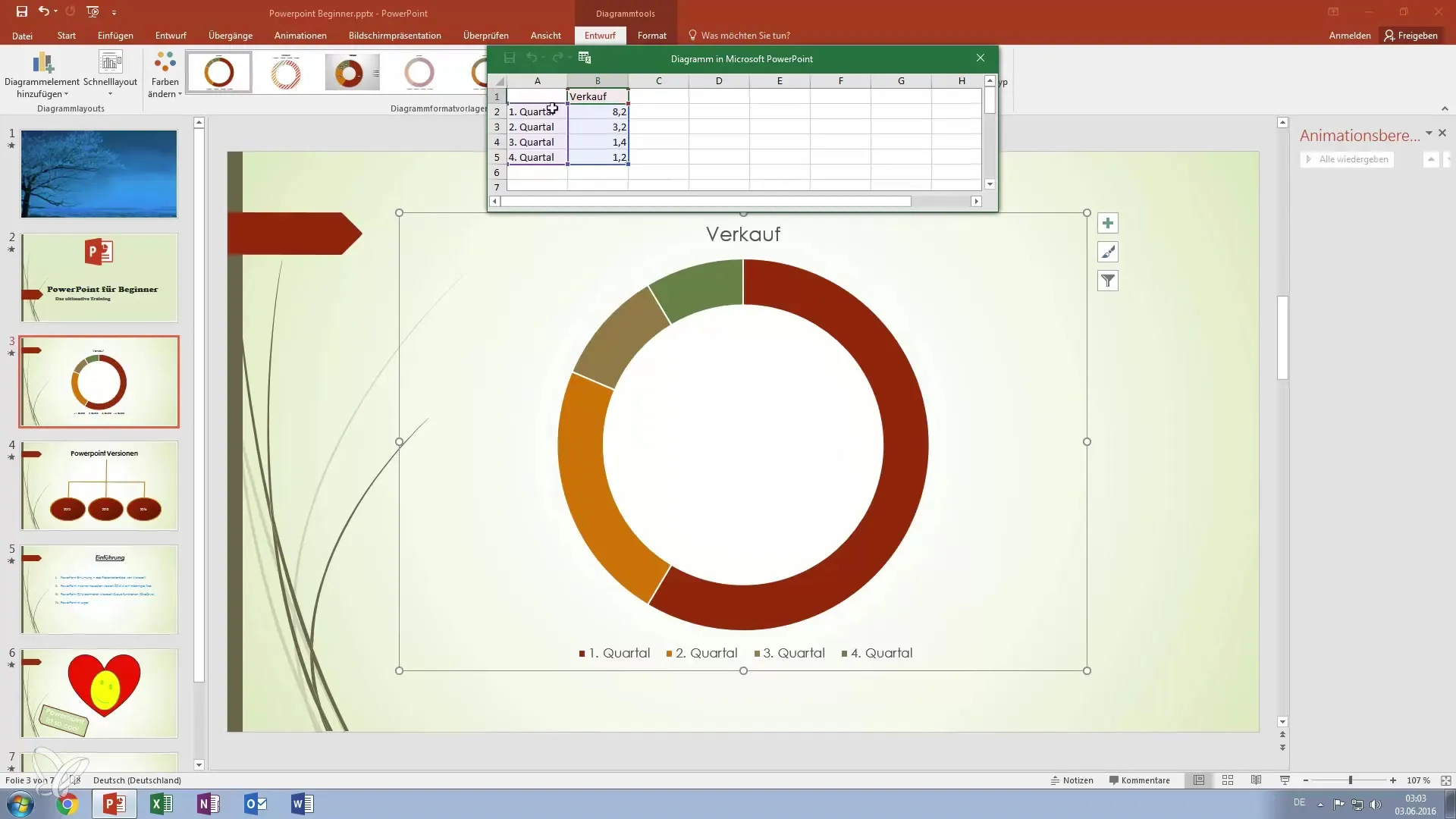The image size is (1456, 819).
Task: Open the Animationen ribbon tab
Action: 300,36
